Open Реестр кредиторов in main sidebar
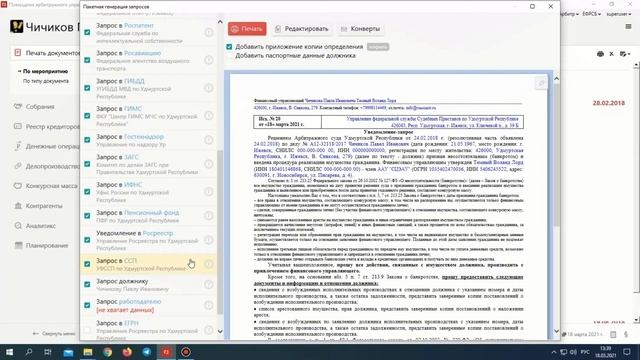The width and height of the screenshot is (640, 360). [x=47, y=127]
